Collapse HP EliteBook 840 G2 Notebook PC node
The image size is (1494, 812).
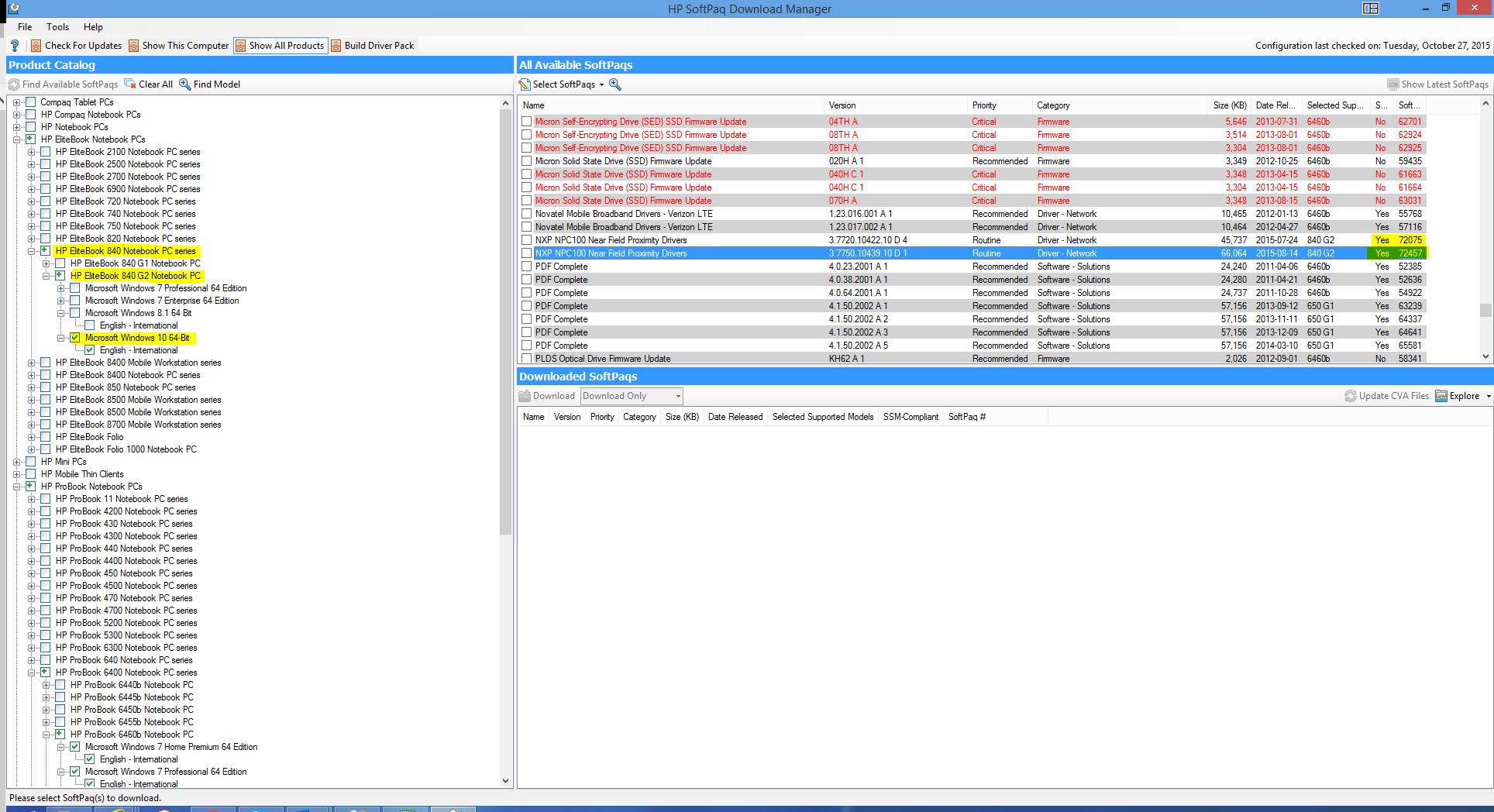point(46,276)
